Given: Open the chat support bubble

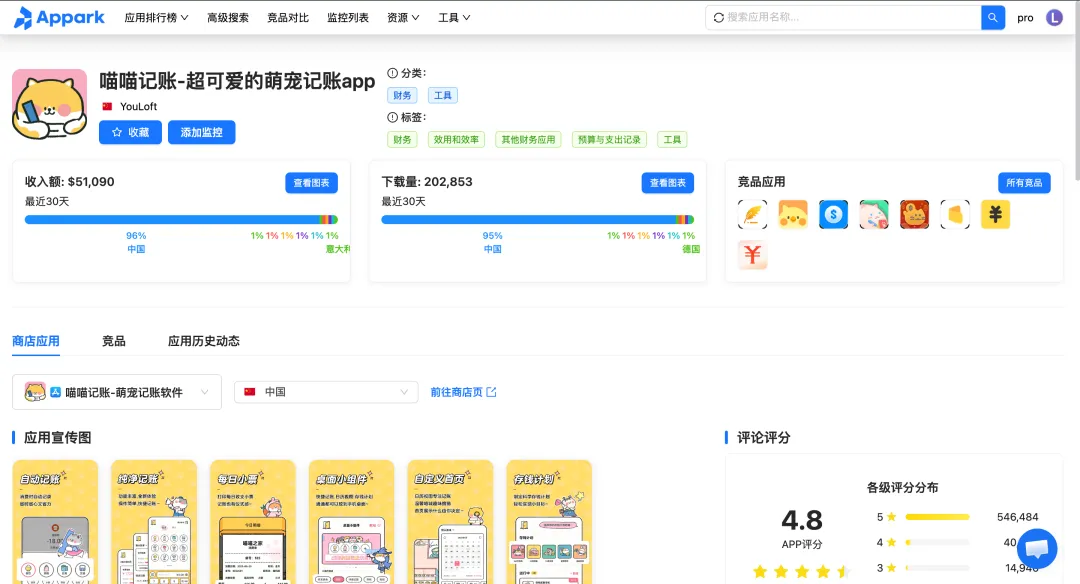Looking at the screenshot, I should [x=1037, y=549].
